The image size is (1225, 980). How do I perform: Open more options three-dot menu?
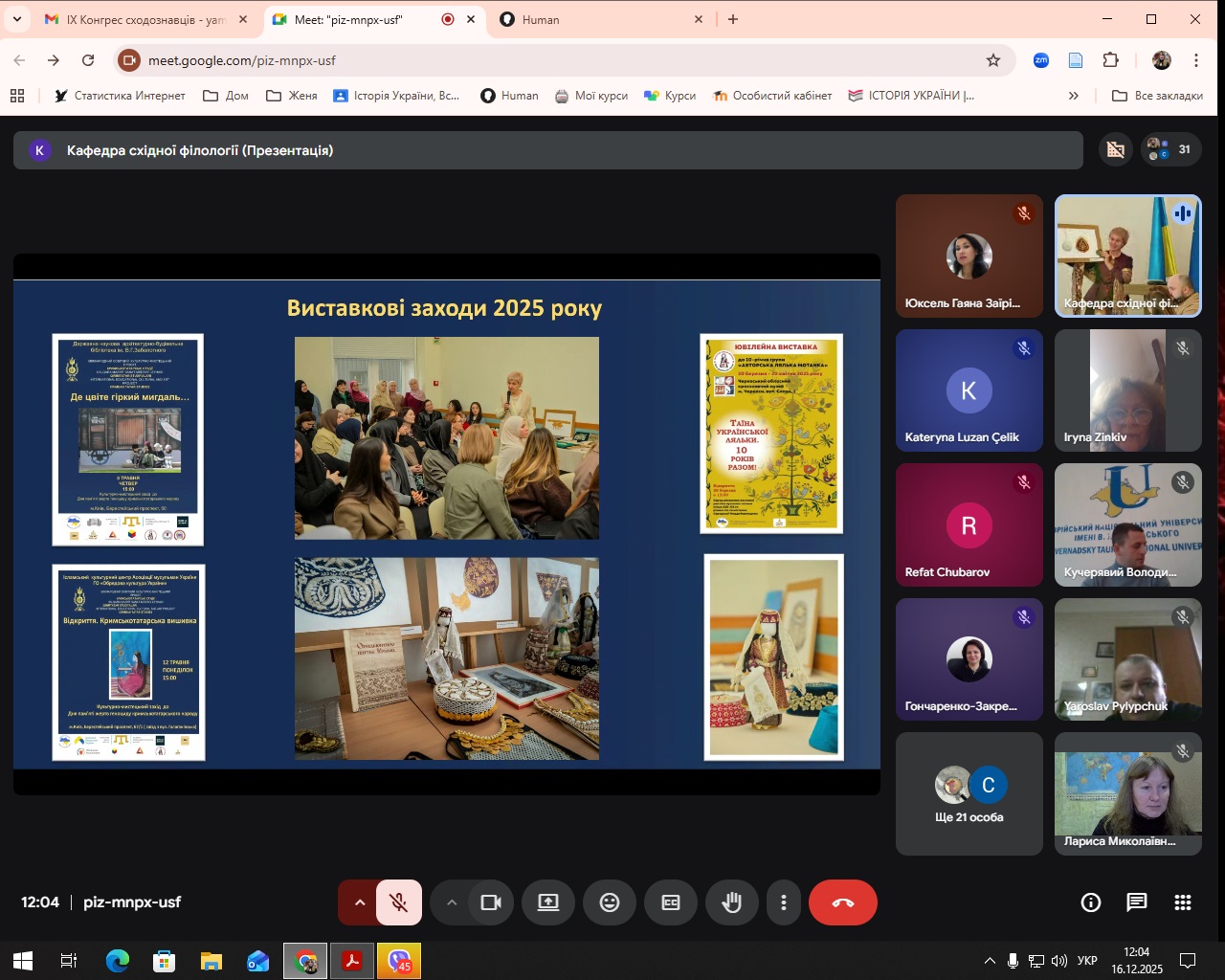(x=784, y=902)
